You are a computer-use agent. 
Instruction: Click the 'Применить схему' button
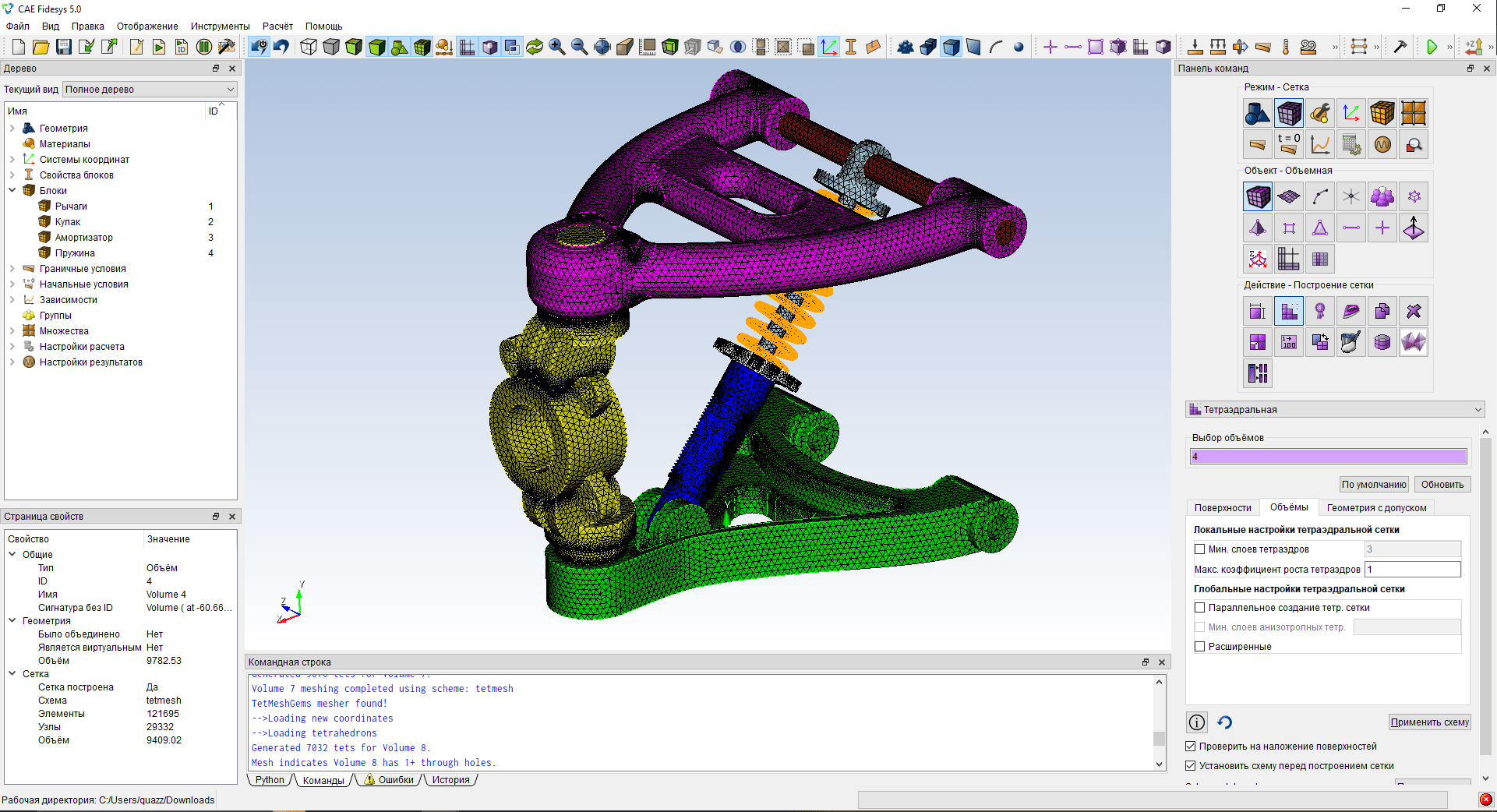[1430, 722]
